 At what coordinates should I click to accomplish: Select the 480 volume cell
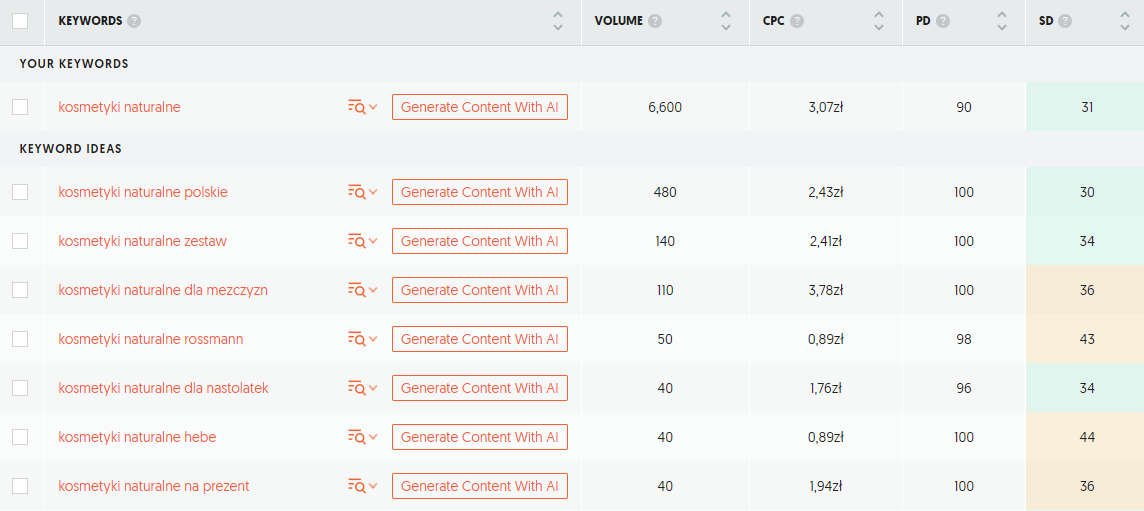(x=665, y=193)
